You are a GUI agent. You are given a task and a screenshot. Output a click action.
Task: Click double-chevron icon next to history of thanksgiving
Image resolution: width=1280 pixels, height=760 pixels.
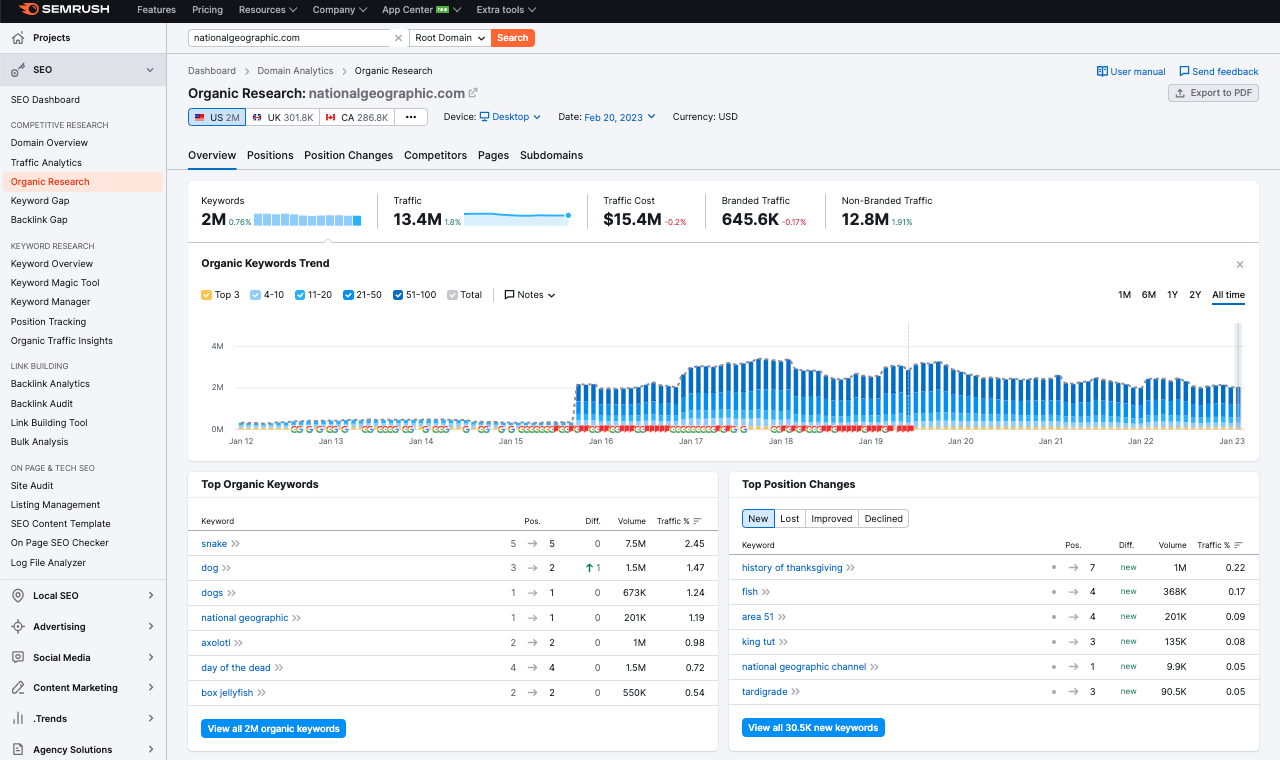coord(851,568)
